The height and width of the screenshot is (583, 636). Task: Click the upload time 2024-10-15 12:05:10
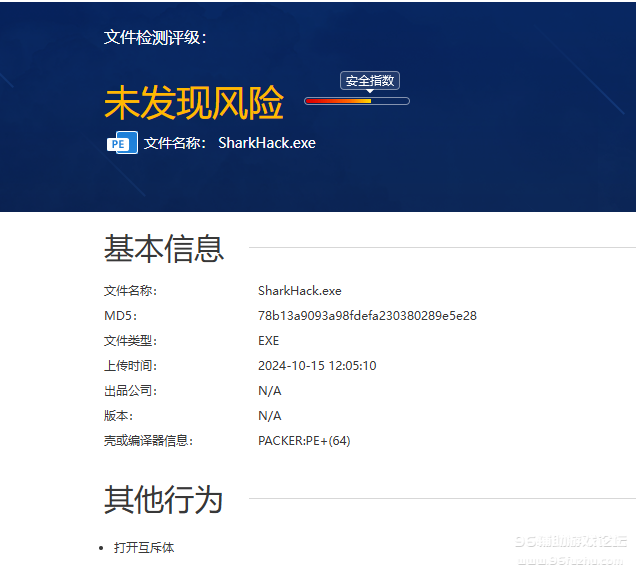pyautogui.click(x=317, y=366)
